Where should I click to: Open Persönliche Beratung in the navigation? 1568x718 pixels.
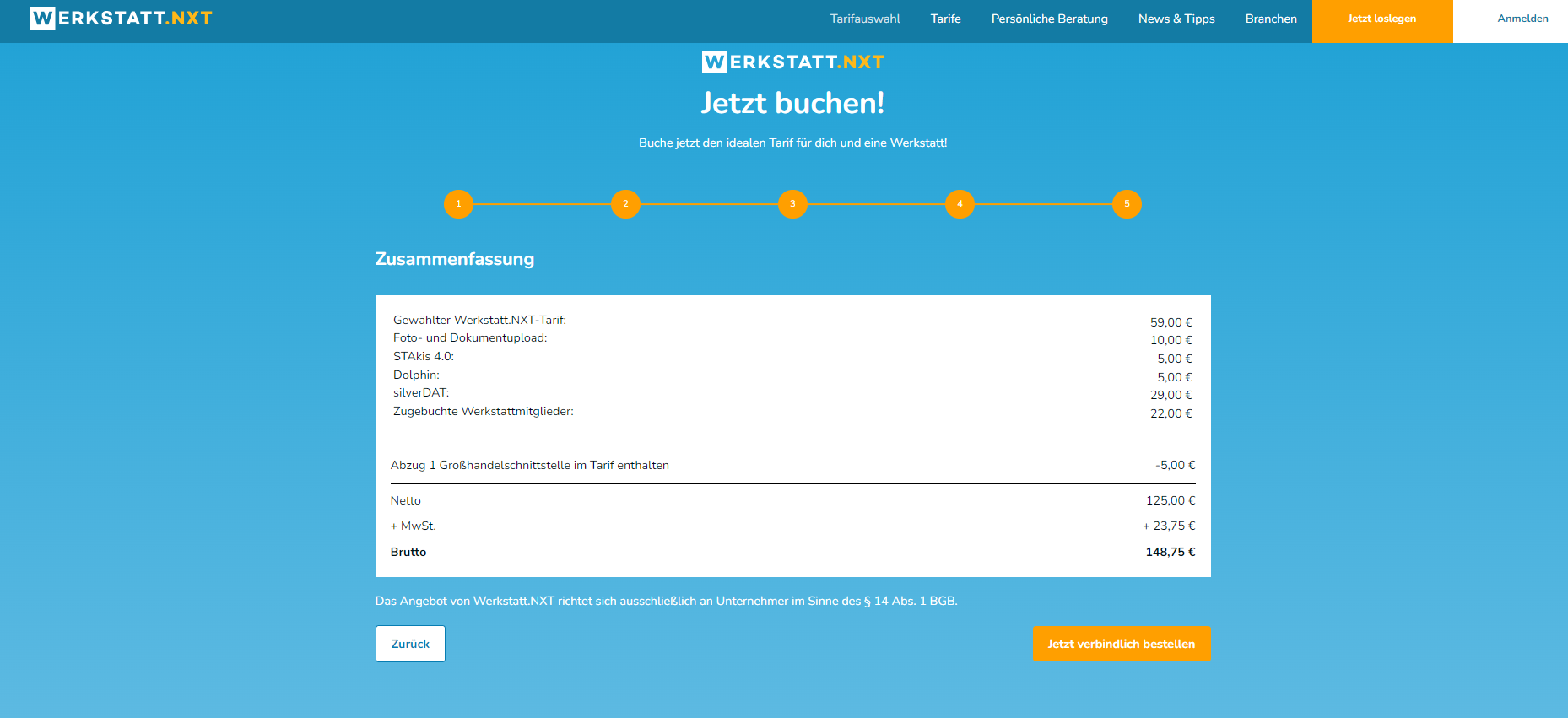(1049, 19)
